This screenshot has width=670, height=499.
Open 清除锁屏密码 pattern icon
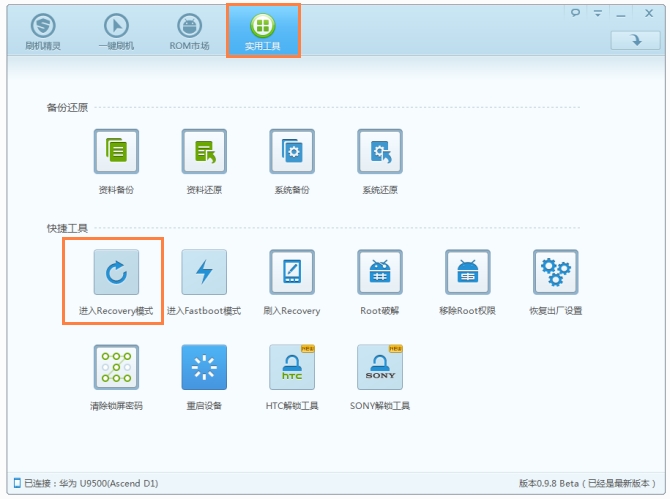click(116, 367)
